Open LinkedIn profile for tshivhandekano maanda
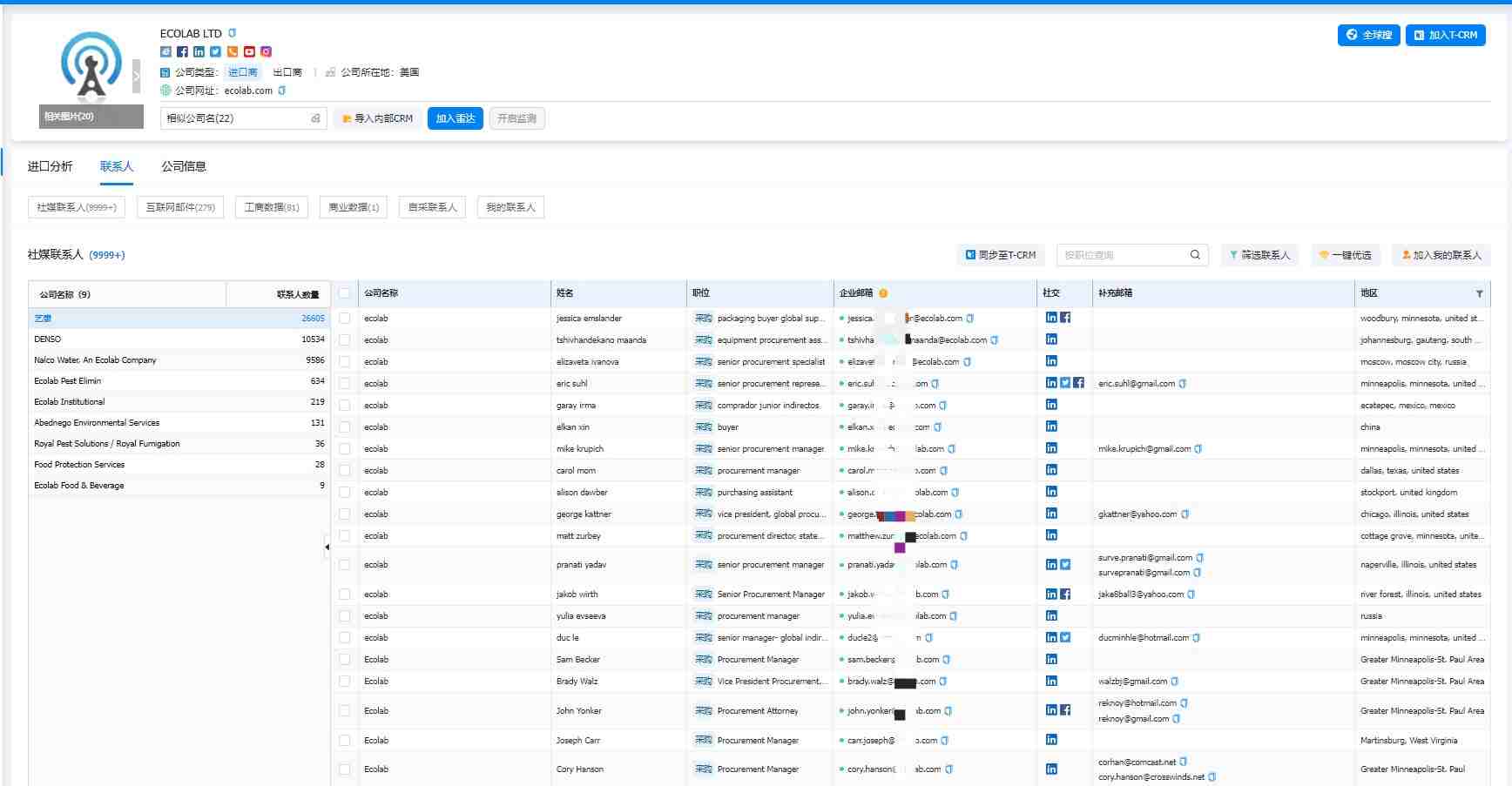 pos(1051,339)
